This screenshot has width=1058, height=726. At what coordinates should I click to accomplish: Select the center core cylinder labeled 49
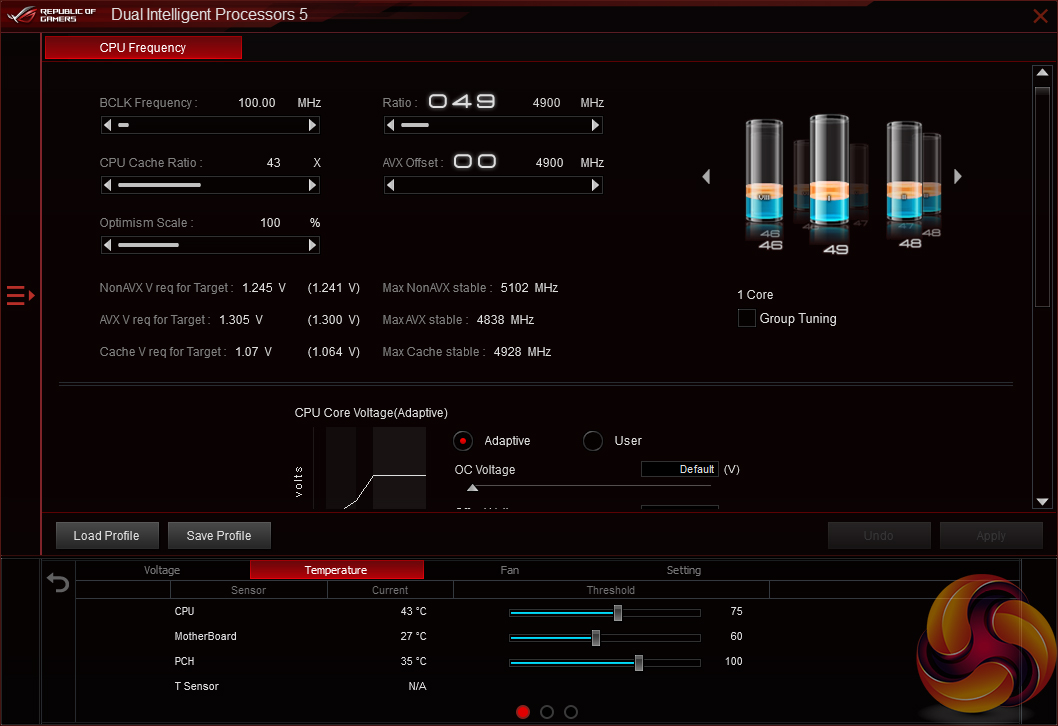tap(829, 170)
